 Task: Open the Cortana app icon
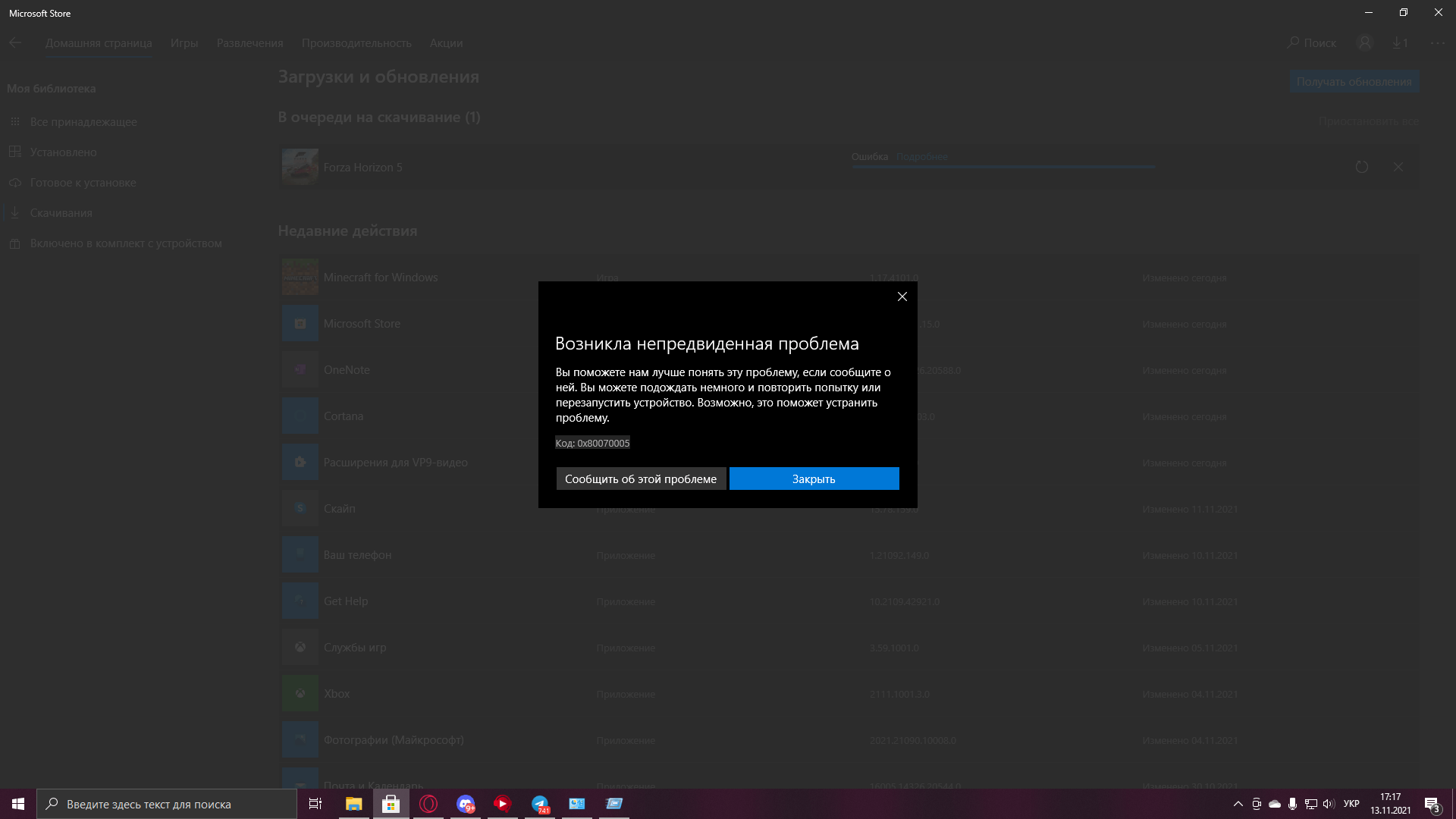pos(300,416)
